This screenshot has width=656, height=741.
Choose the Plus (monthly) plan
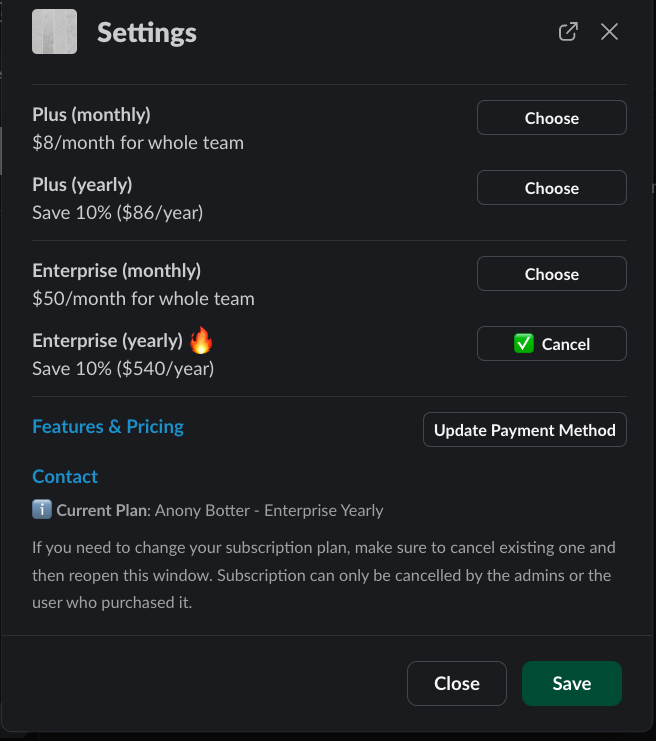coord(551,118)
